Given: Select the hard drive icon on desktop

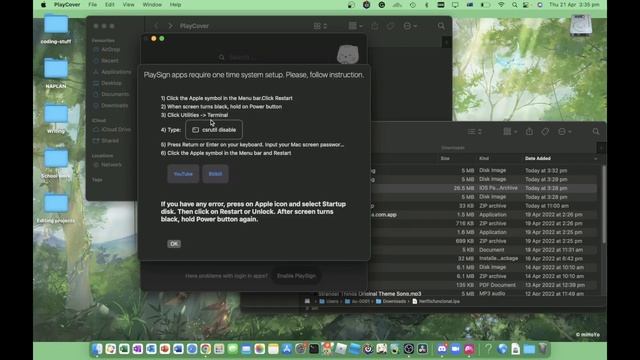Looking at the screenshot, I should coord(581,25).
